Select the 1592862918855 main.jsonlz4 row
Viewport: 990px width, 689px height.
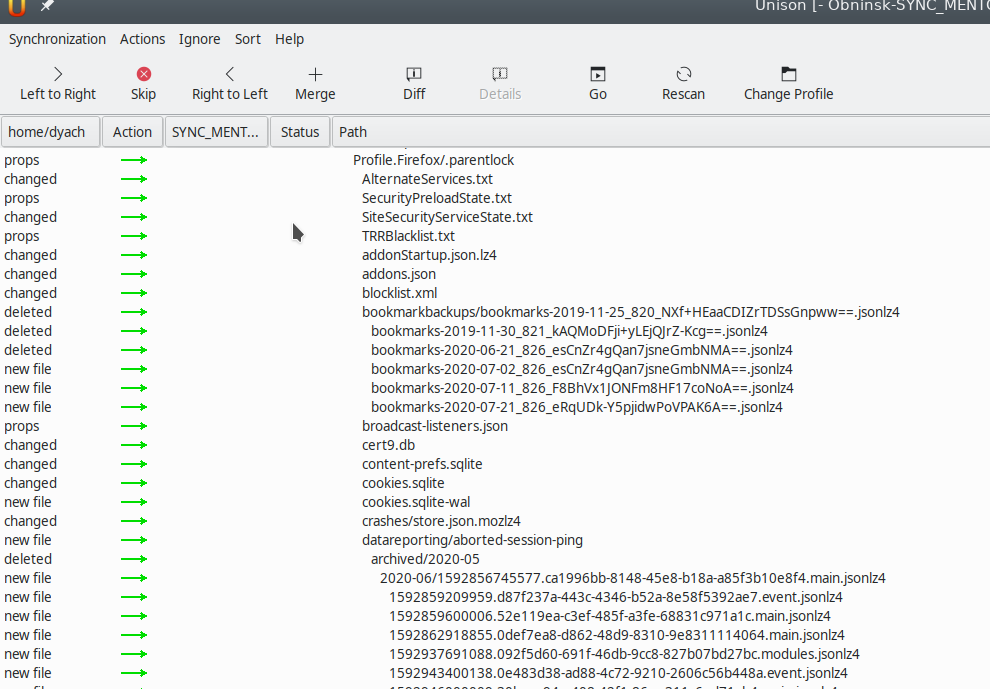pos(495,635)
